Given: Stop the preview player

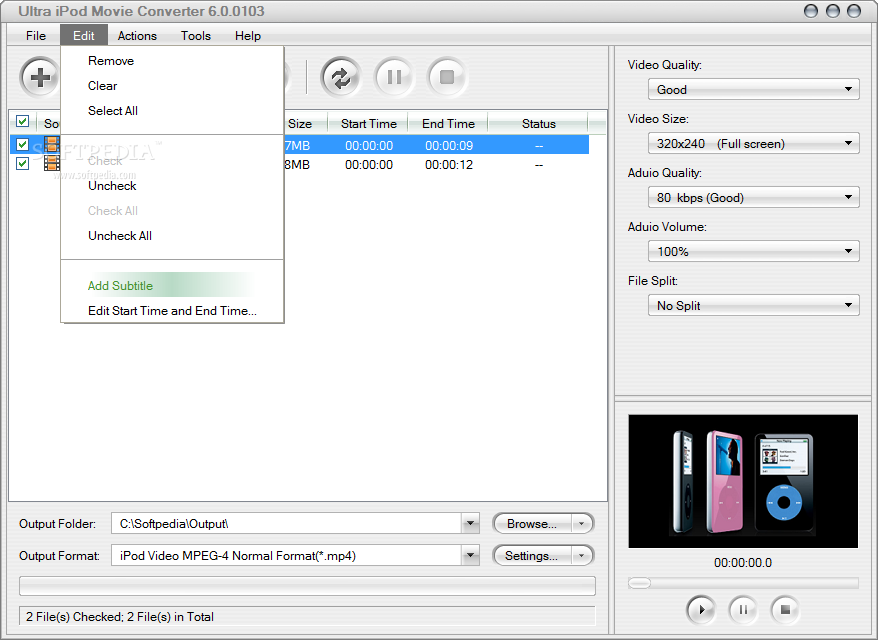Looking at the screenshot, I should point(785,609).
